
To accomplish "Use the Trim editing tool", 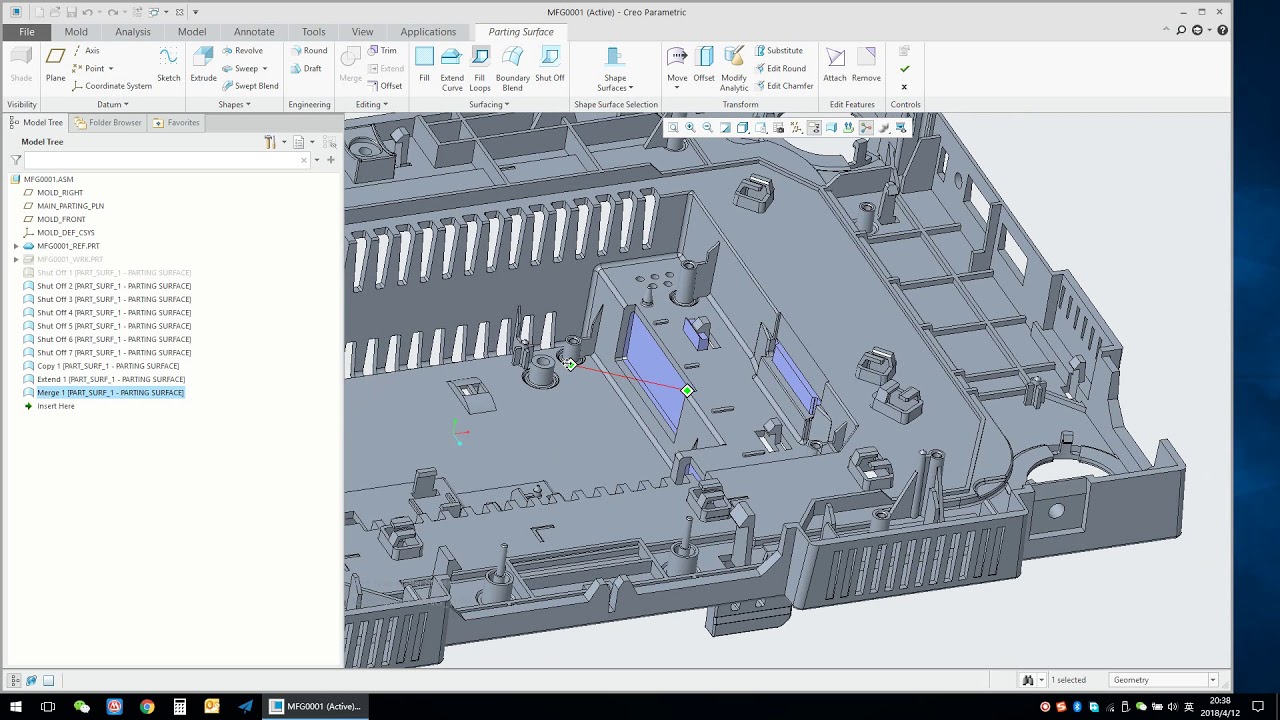I will (382, 50).
